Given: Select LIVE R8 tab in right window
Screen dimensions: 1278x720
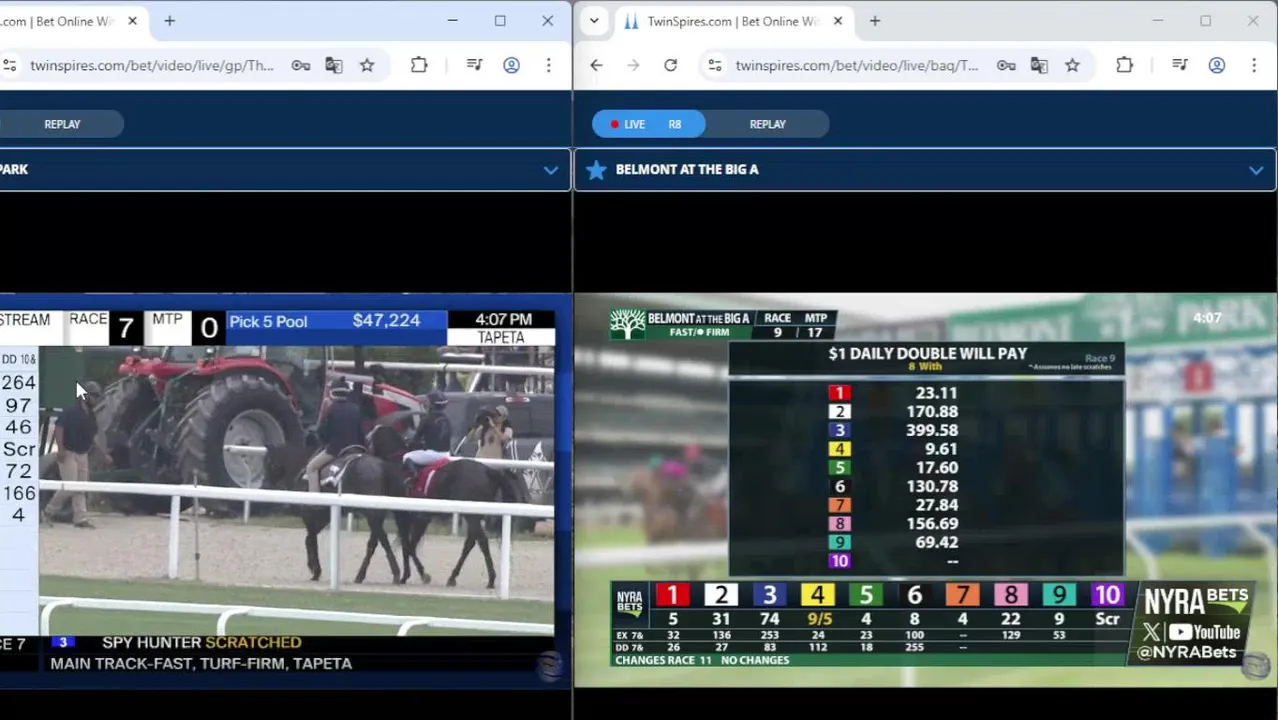Looking at the screenshot, I should (x=648, y=124).
